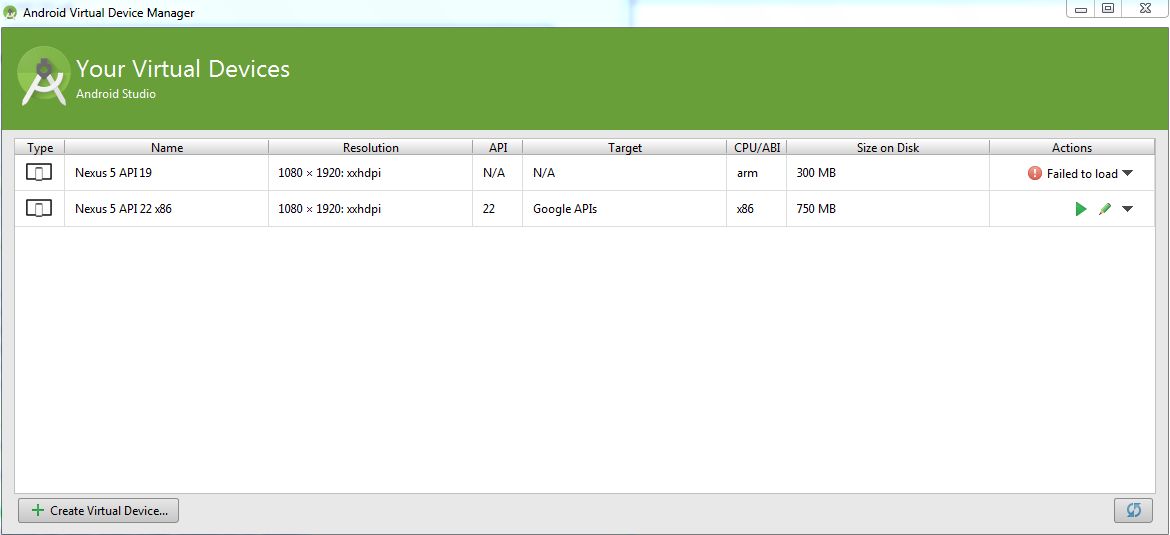Sort by the Size on Disk column header

coord(888,148)
